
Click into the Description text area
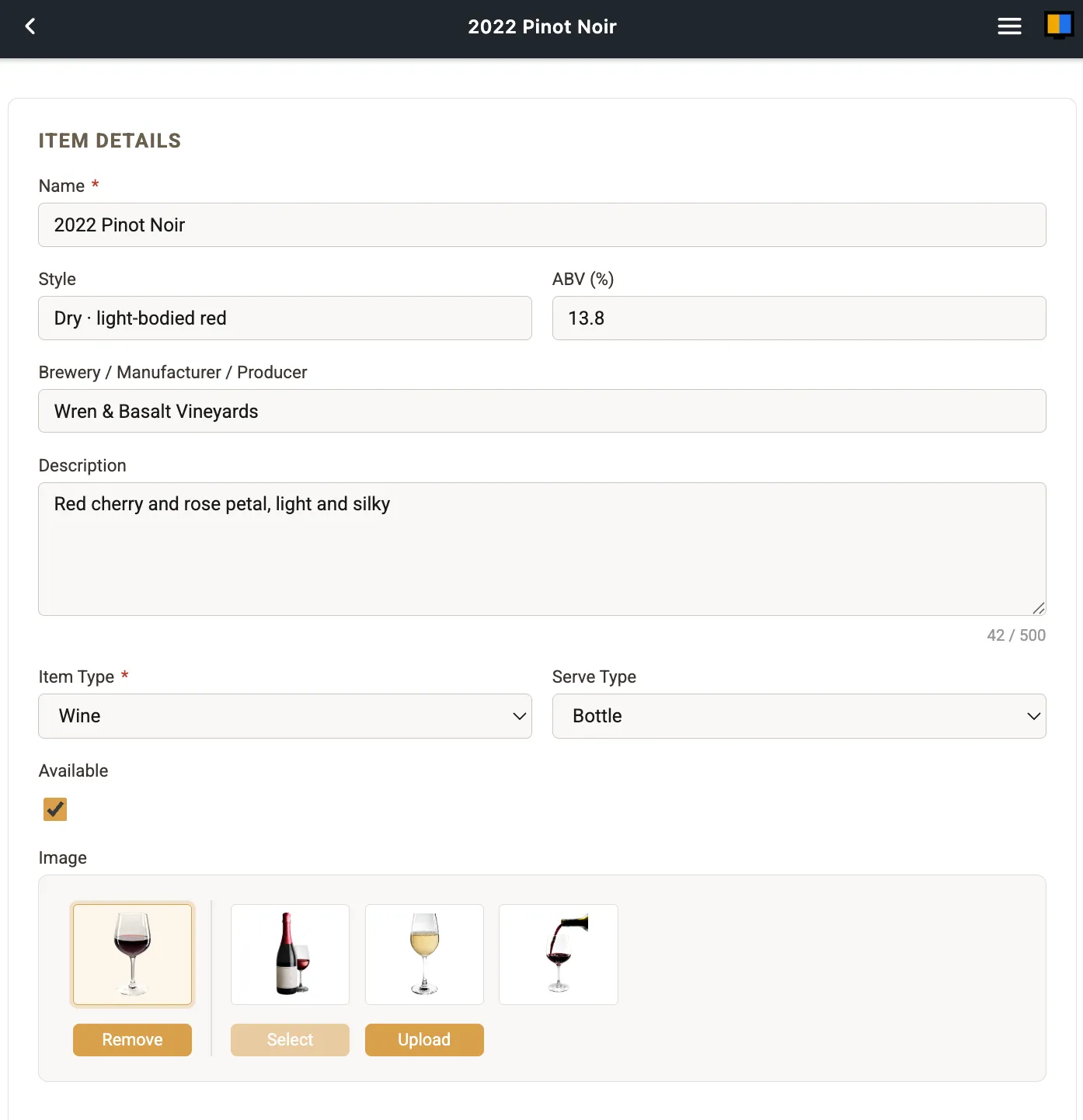(542, 549)
